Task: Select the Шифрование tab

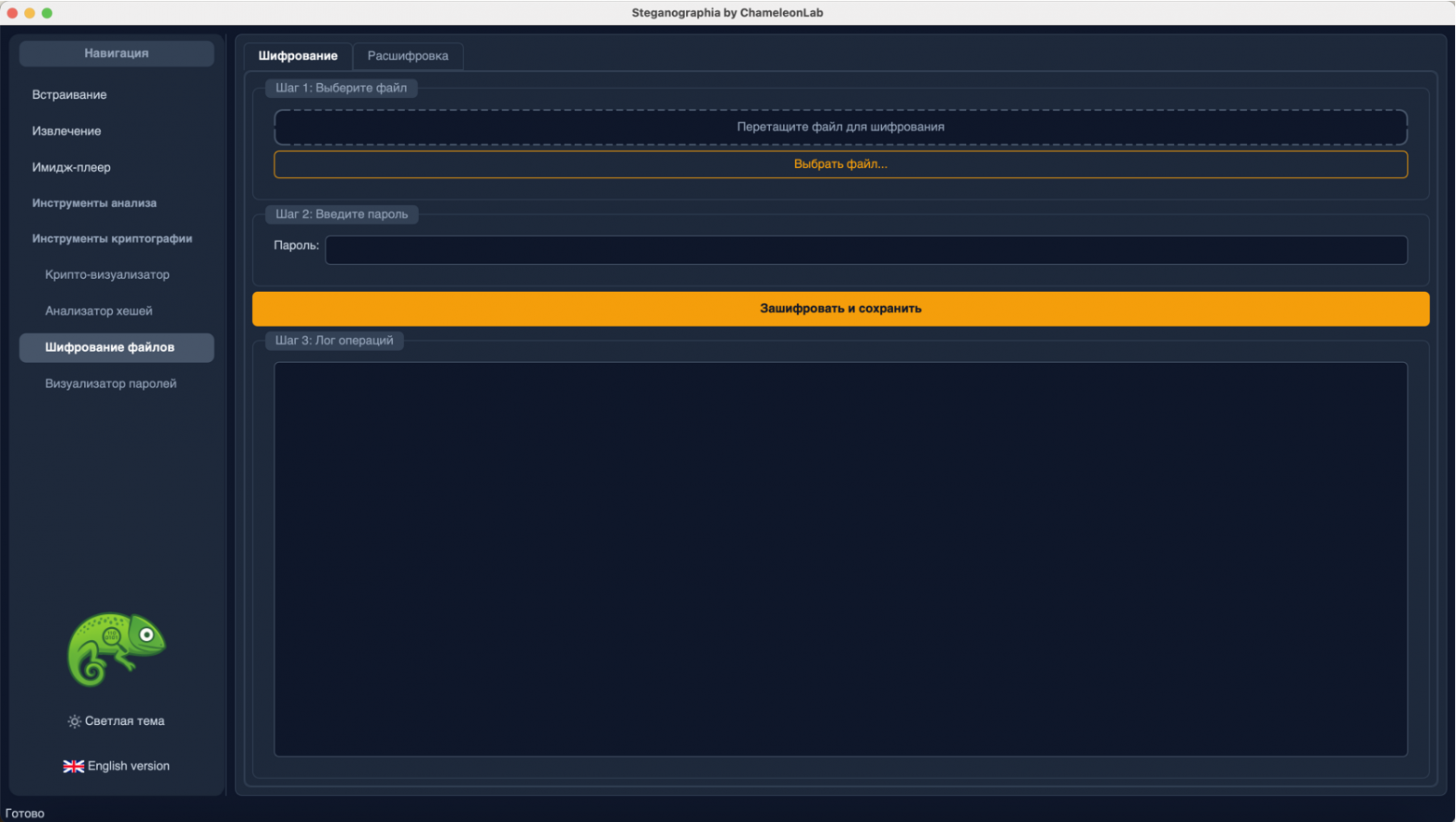Action: click(298, 56)
